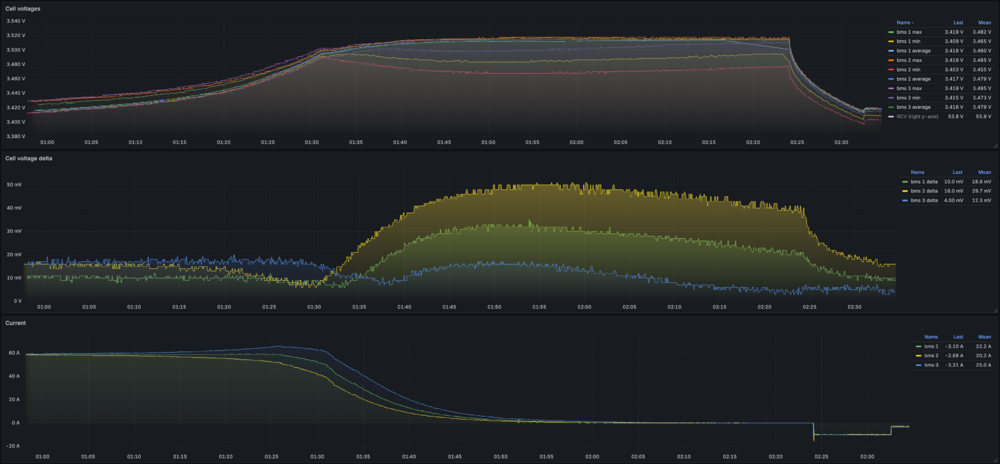The image size is (1000, 464).
Task: Click the 3.403 V bms 2 min last value
Action: [956, 69]
